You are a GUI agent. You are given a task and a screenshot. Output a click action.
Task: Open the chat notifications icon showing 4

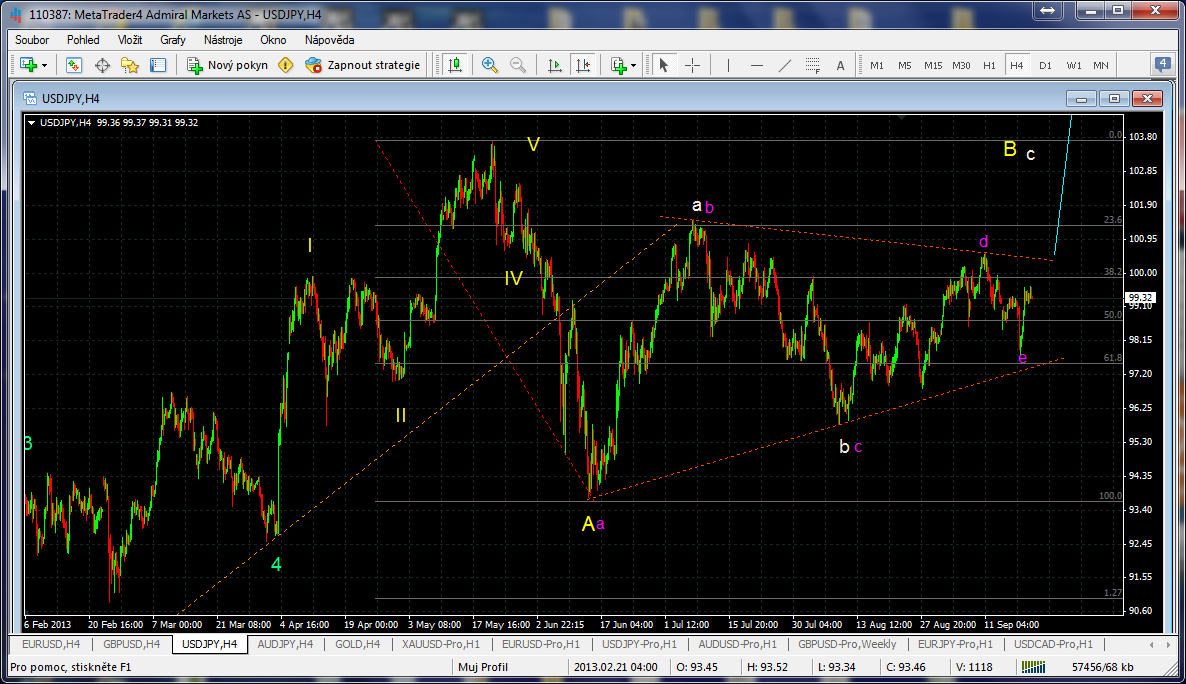point(1163,64)
